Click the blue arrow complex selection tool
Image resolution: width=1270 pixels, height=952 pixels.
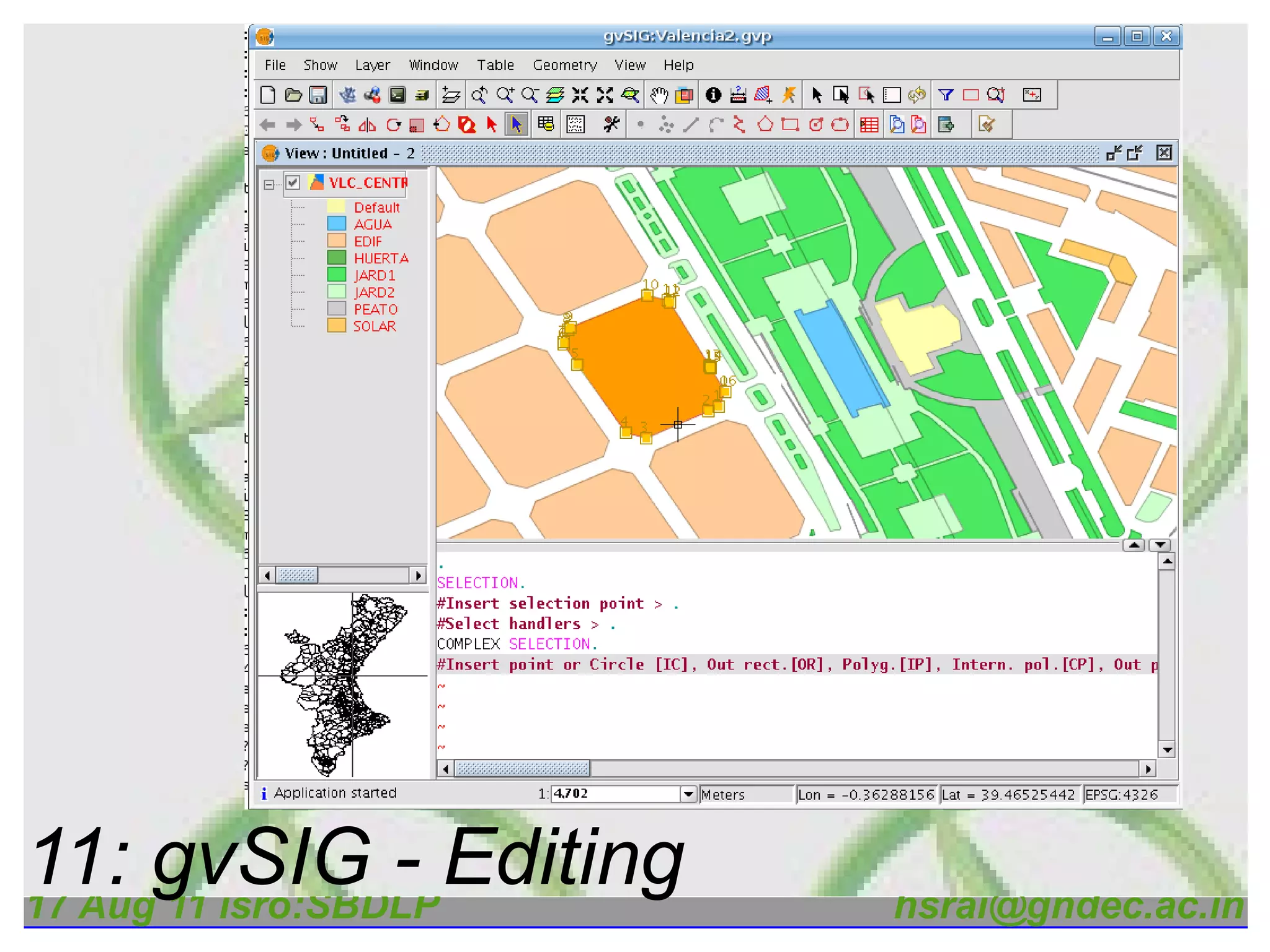coord(516,125)
